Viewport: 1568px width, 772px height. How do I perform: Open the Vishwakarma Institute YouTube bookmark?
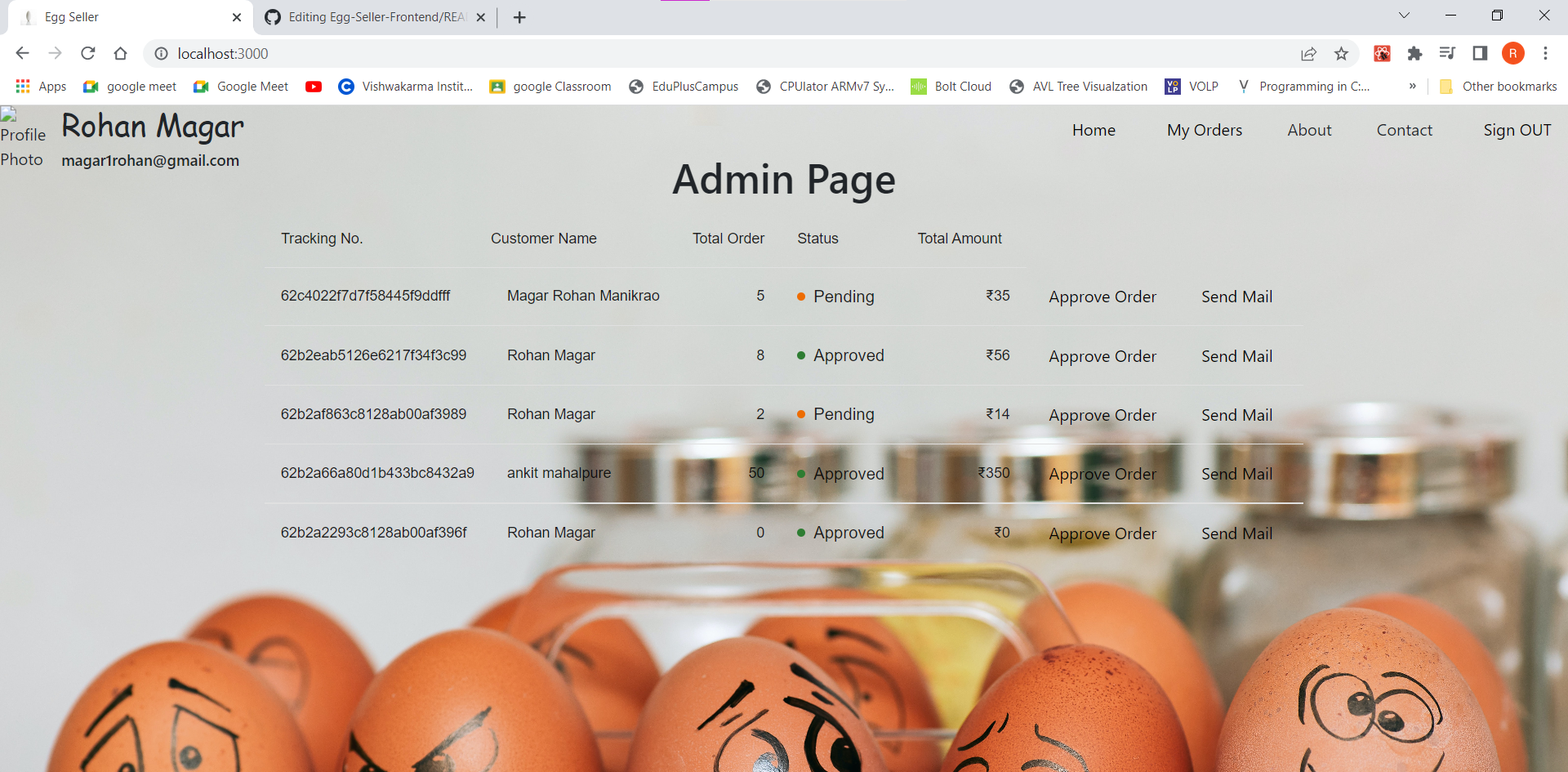(405, 86)
